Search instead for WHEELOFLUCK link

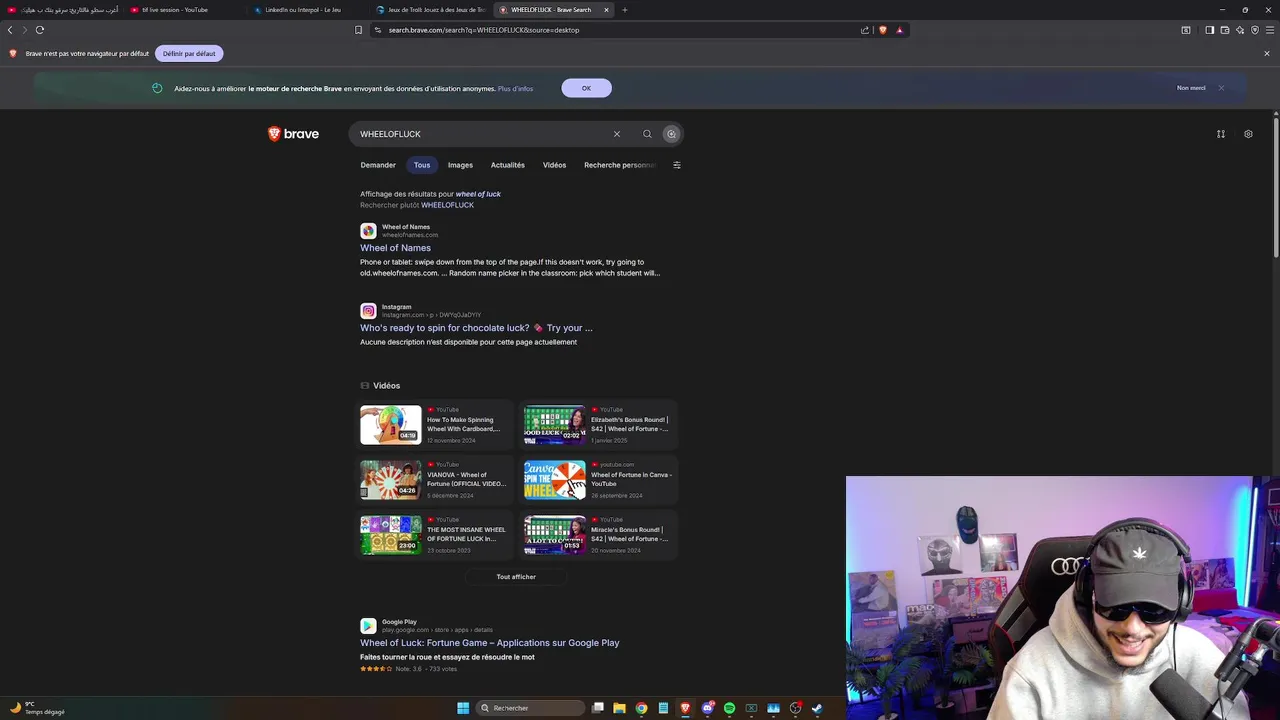[x=447, y=205]
